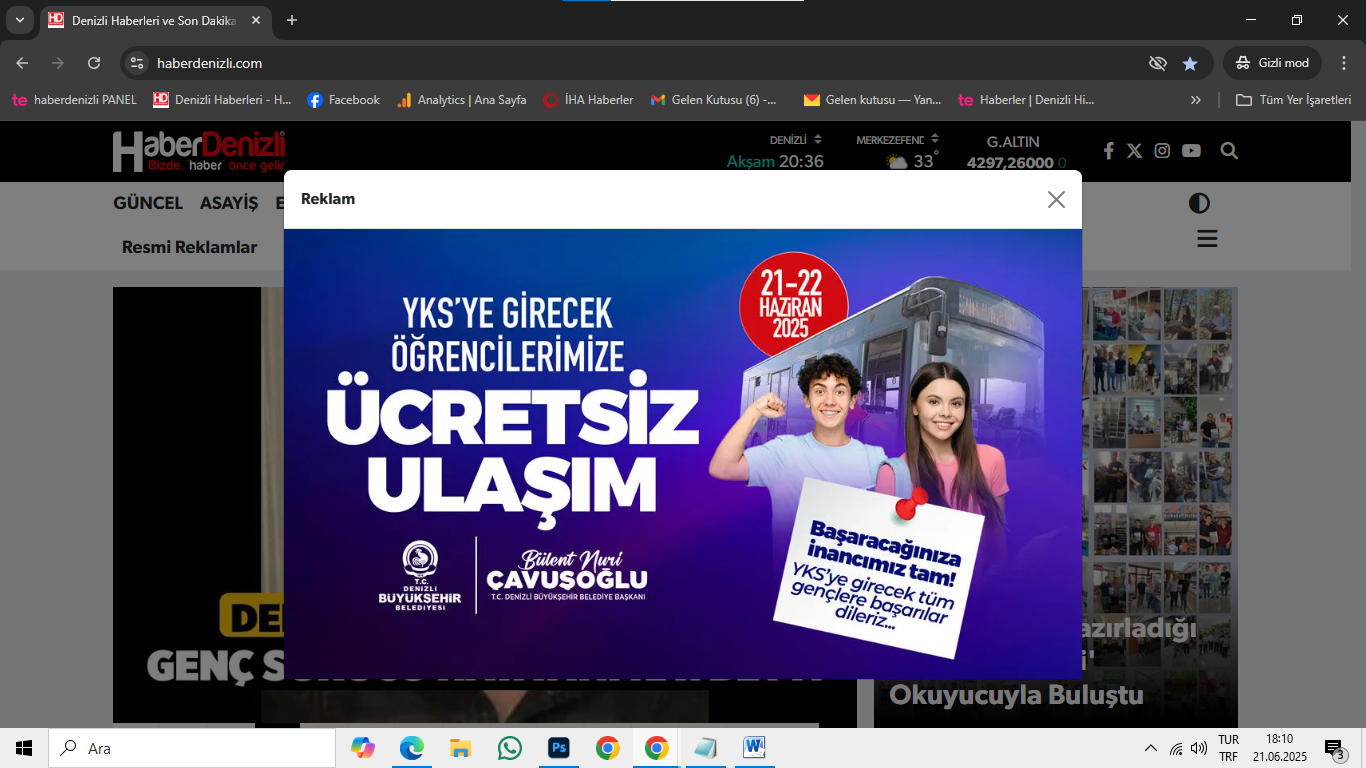Go back with browser back arrow
The image size is (1366, 768).
[22, 63]
